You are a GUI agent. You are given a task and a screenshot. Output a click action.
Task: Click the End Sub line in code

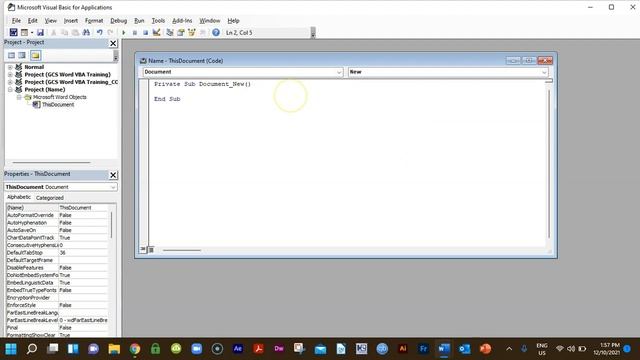167,99
